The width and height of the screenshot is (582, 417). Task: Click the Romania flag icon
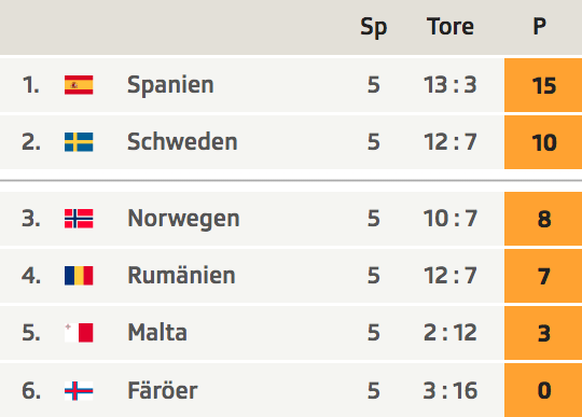point(79,276)
